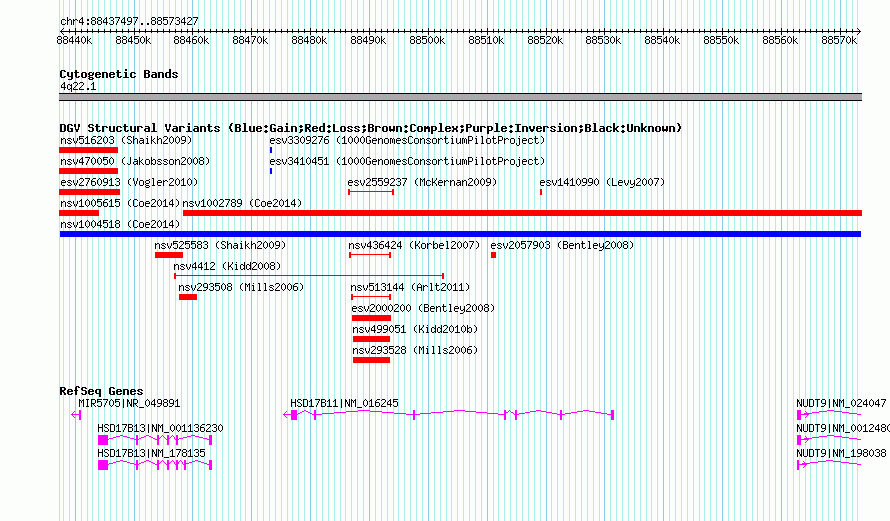Click the red bar under nsv525583
The image size is (890, 521).
[x=169, y=255]
